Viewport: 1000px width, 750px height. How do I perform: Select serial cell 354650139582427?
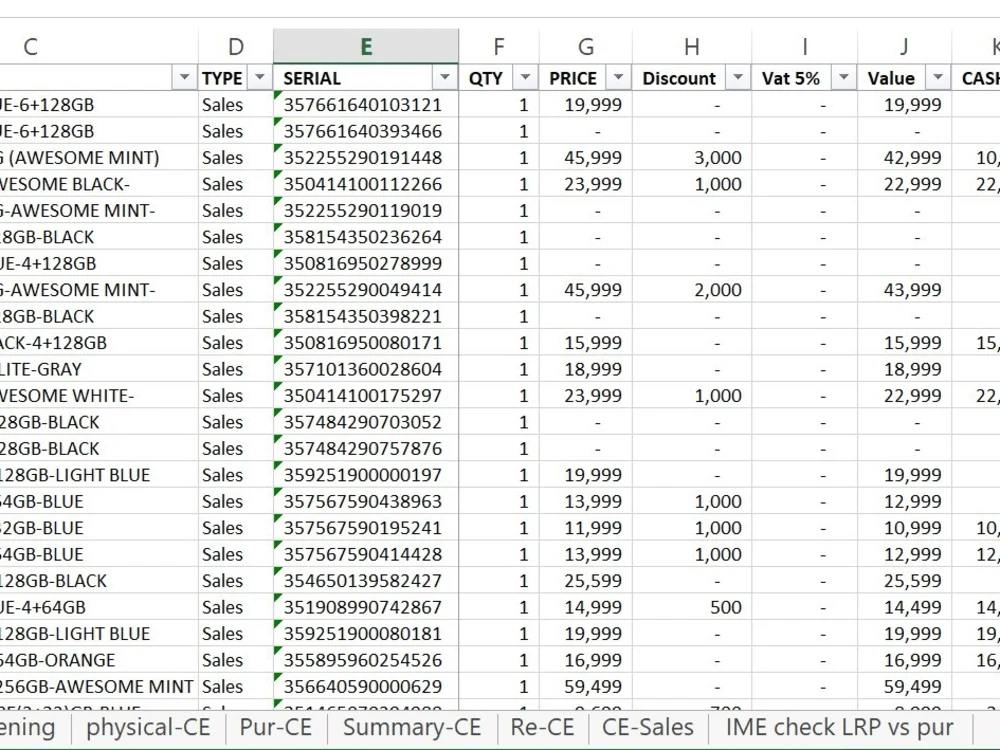click(365, 581)
